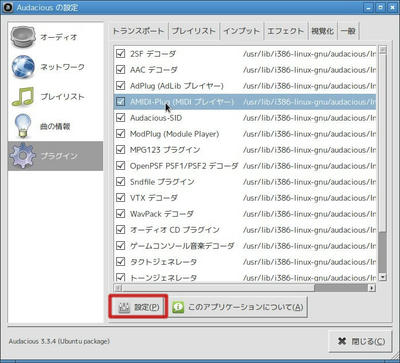Image resolution: width=400 pixels, height=363 pixels.
Task: Uncheck the ゲームコンソール音楽デコーダ checkbox
Action: (120, 246)
